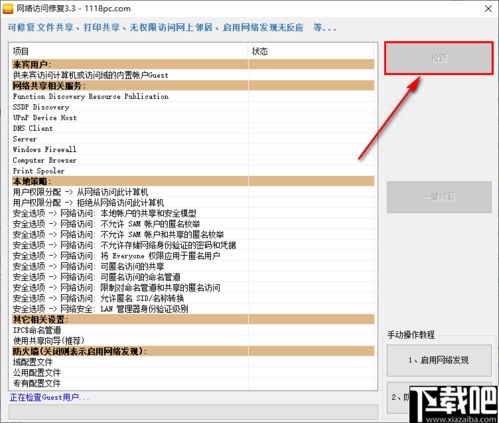This screenshot has height=423, width=499.
Task: Select the 不允许存储网络身份验证的密码和凭据 row
Action: (x=193, y=245)
